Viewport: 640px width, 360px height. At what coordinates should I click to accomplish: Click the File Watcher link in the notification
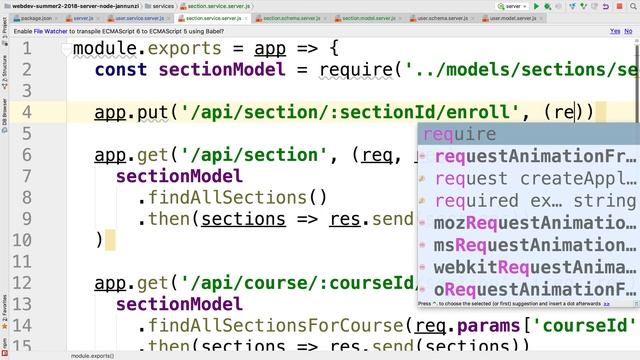pyautogui.click(x=51, y=31)
